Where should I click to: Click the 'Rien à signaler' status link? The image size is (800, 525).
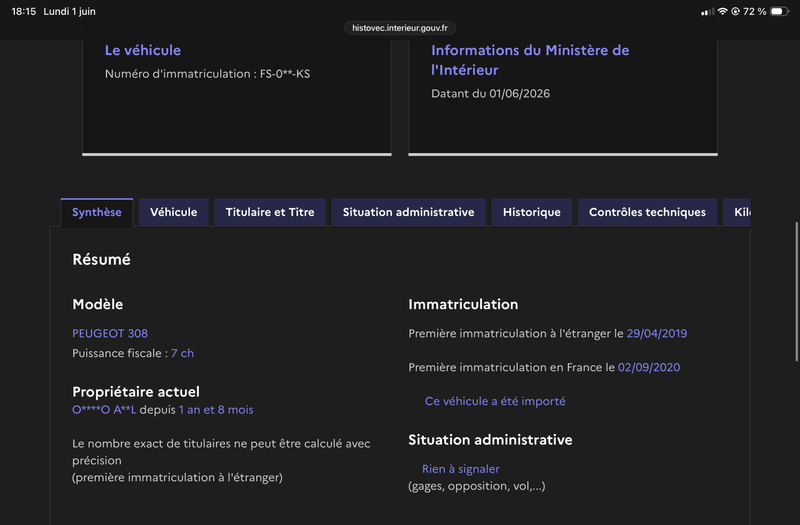(x=461, y=469)
